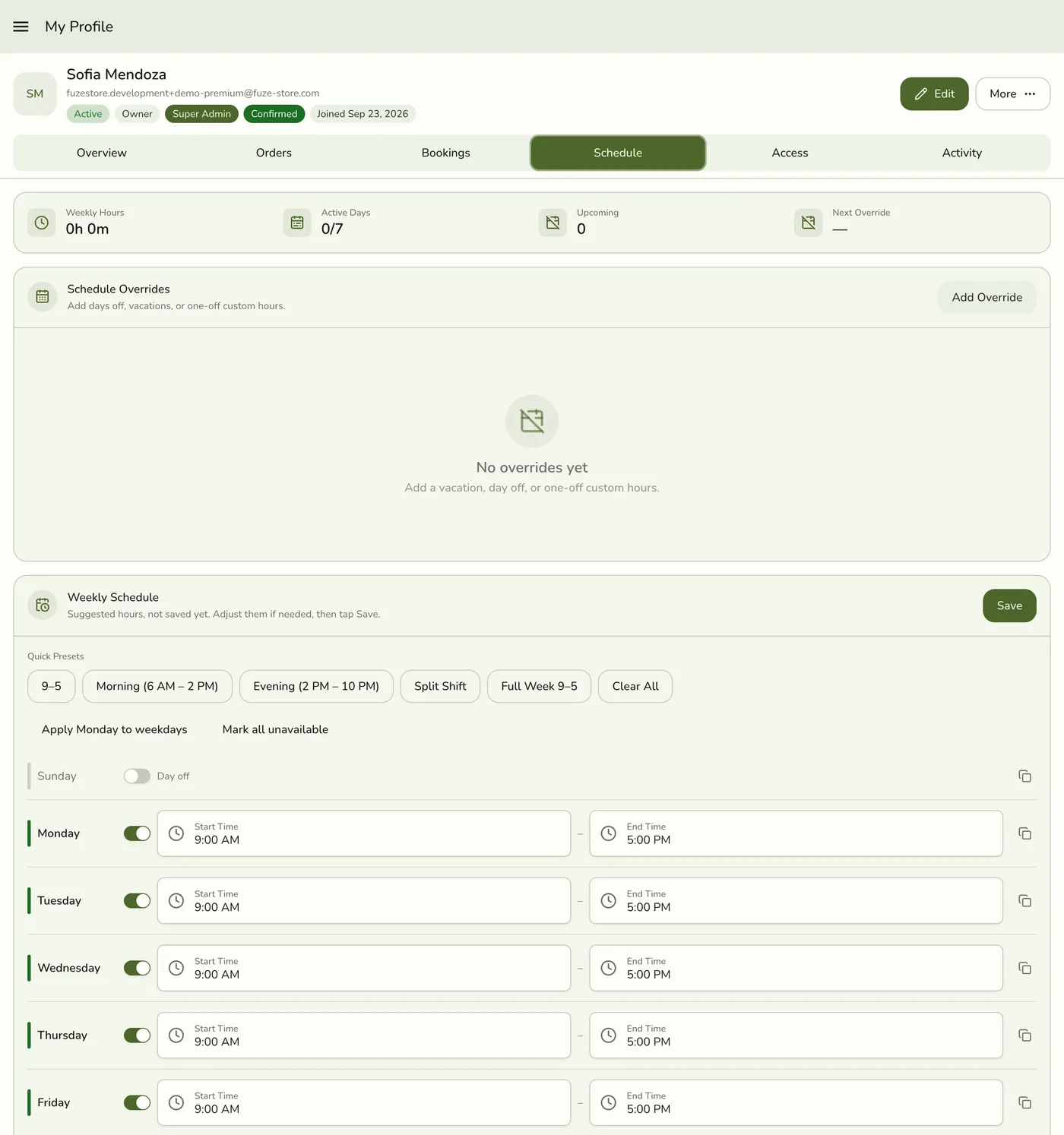Open Monday's End Time picker
Image resolution: width=1064 pixels, height=1135 pixels.
[796, 833]
